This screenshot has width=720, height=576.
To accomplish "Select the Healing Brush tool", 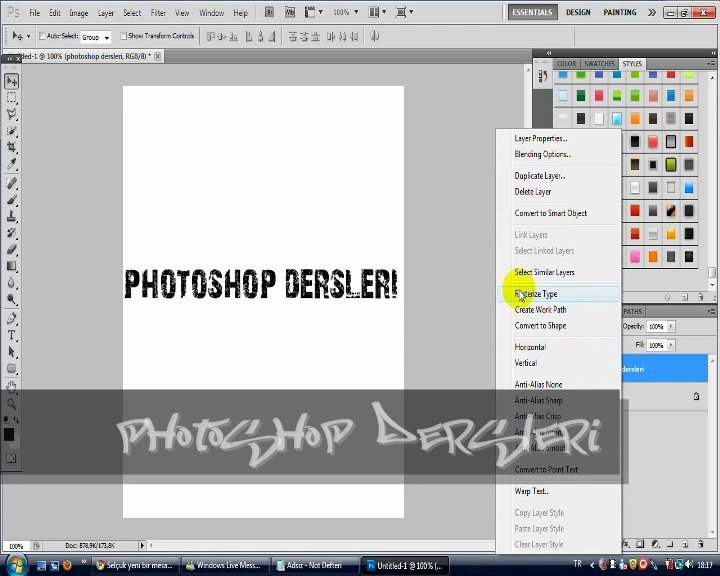I will 12,183.
